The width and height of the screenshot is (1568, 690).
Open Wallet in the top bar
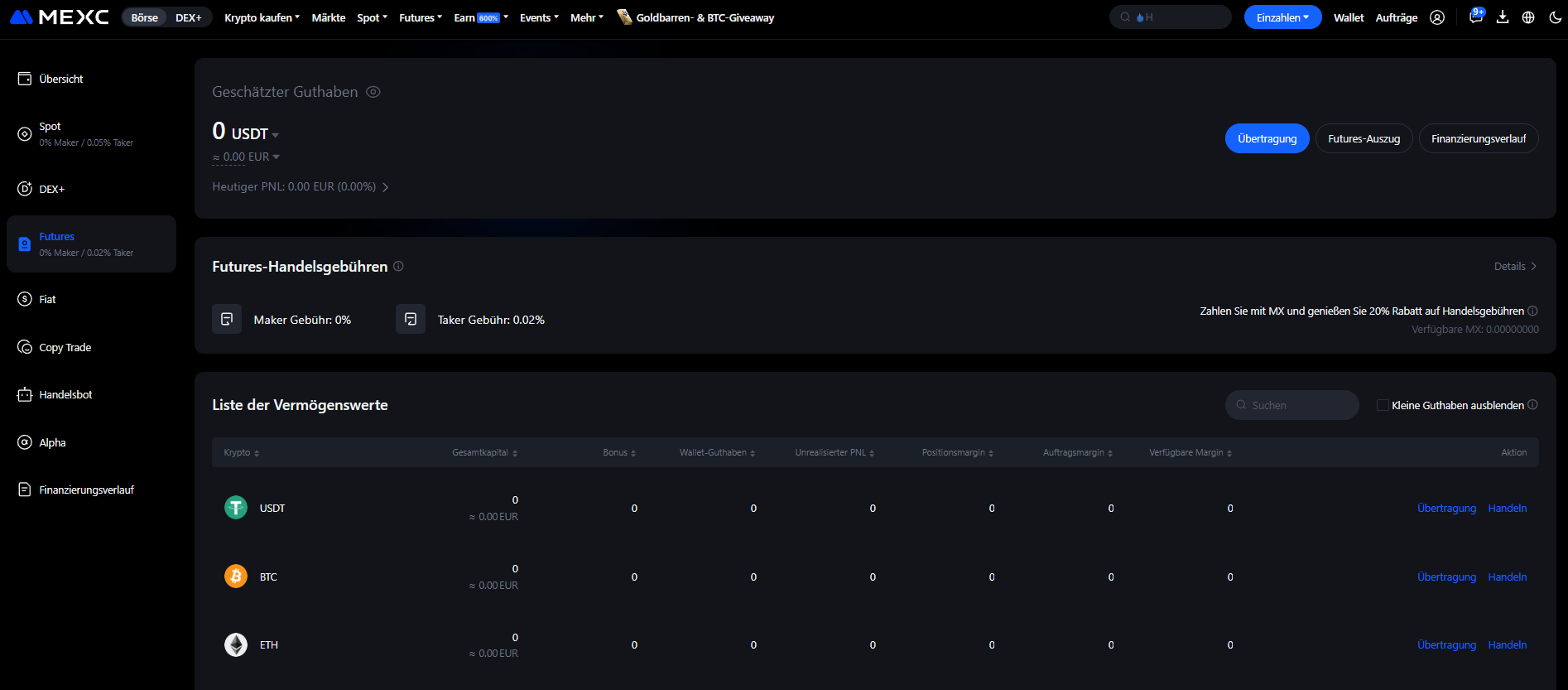coord(1349,17)
